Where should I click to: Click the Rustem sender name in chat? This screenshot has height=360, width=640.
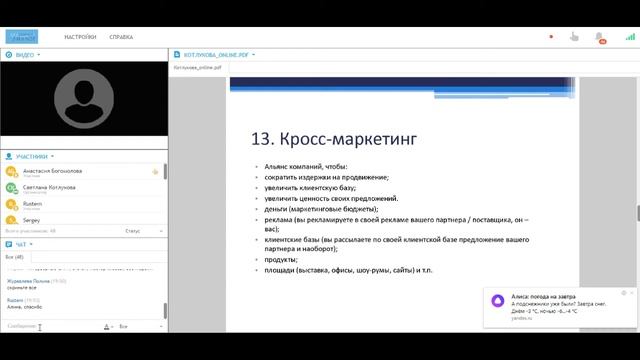tap(15, 300)
